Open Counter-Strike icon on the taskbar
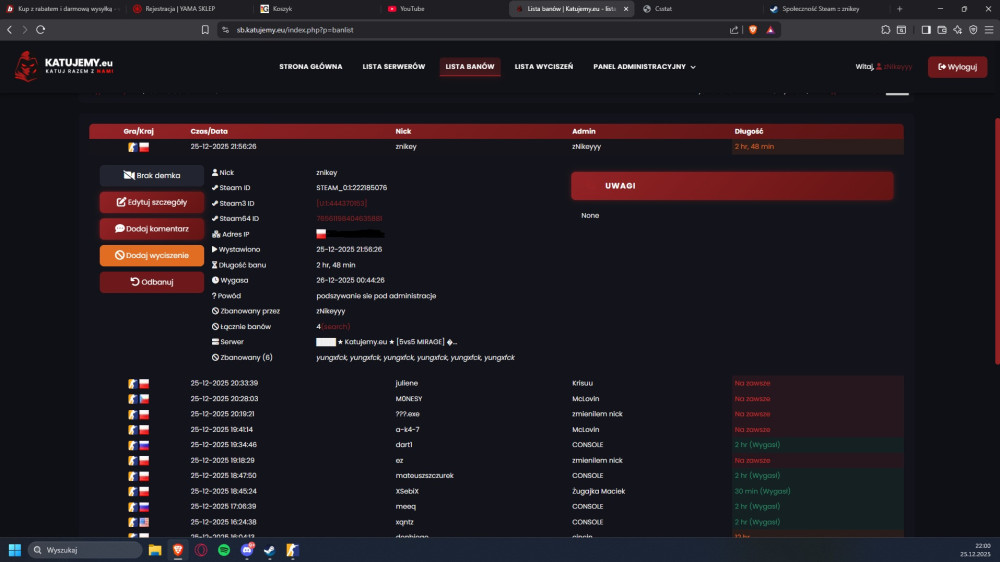Screen dimensions: 1000x562 point(292,550)
